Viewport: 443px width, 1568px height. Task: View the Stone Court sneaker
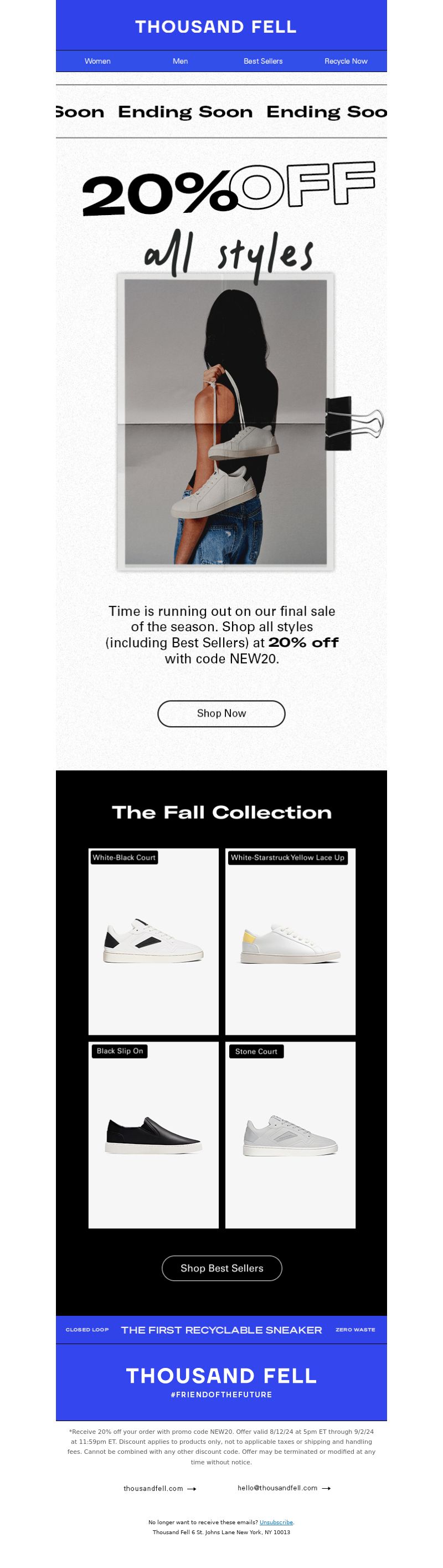pos(290,1135)
